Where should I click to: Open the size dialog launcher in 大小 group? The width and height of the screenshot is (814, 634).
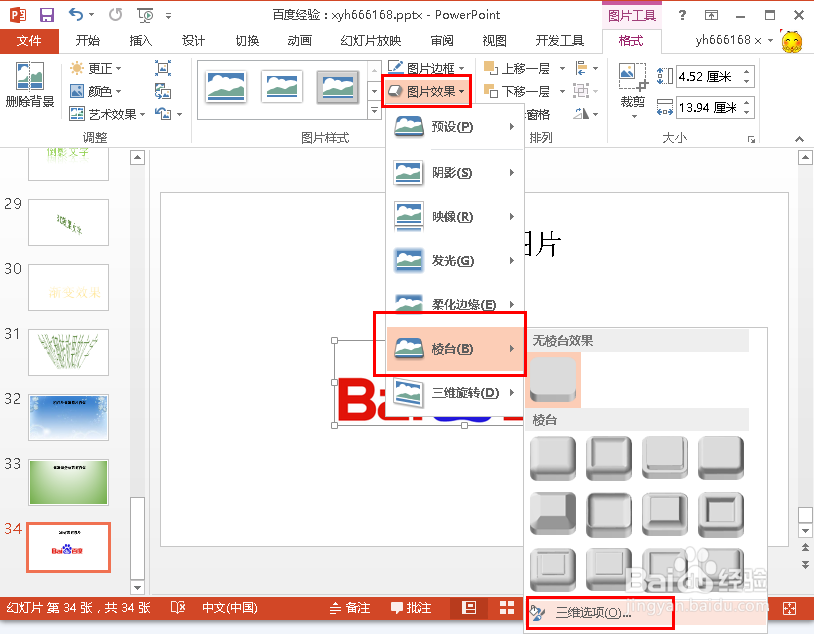click(x=751, y=139)
